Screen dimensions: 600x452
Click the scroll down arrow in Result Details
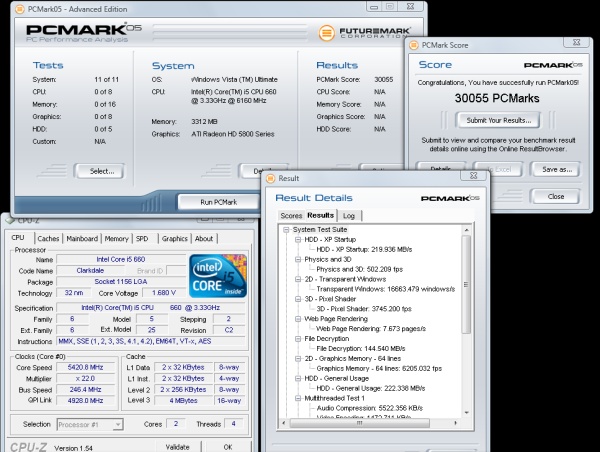tap(466, 413)
